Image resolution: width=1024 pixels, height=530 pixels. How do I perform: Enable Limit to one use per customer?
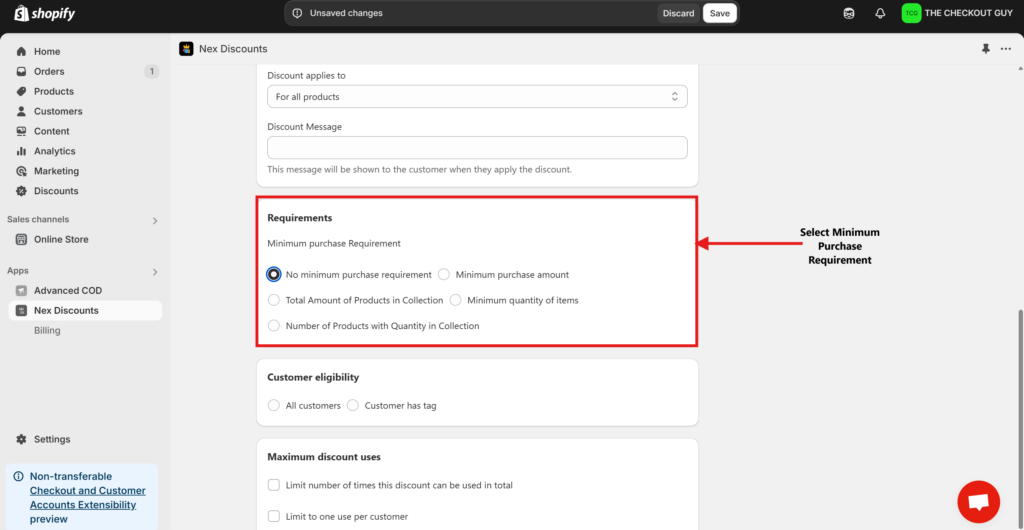pyautogui.click(x=274, y=516)
